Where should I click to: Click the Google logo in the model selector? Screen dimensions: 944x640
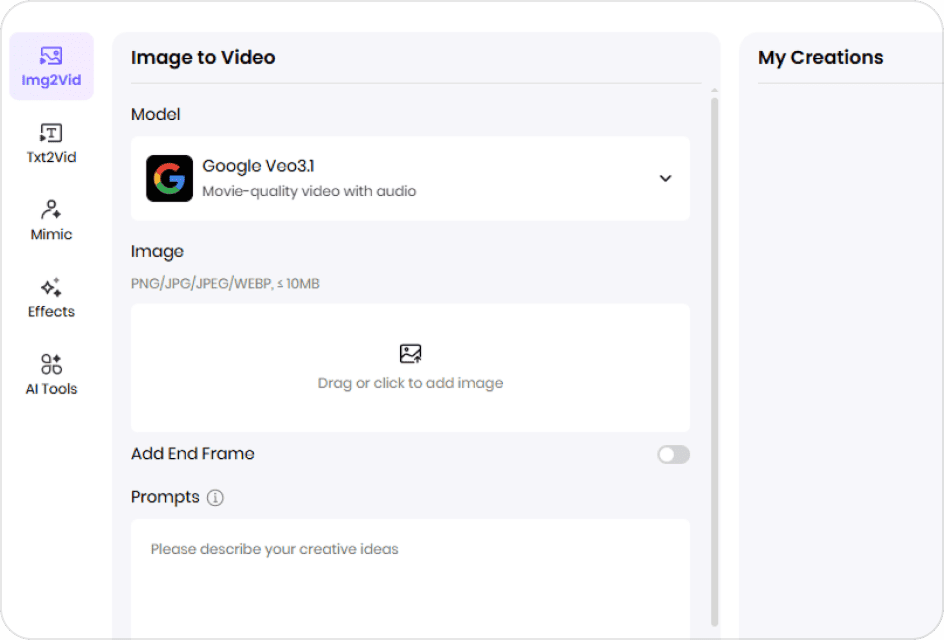(x=169, y=178)
